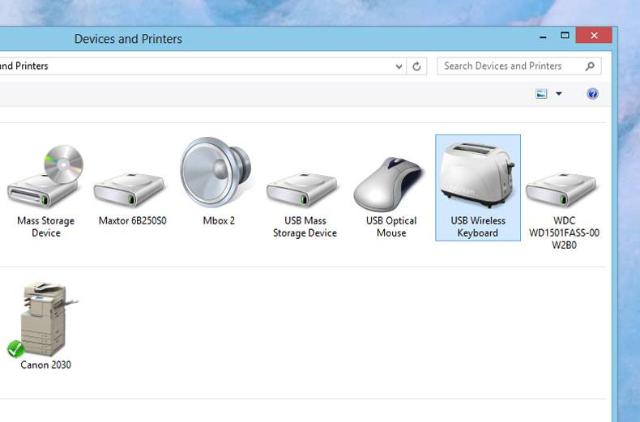Expand the address bar history dropdown
This screenshot has height=422, width=640.
(x=399, y=67)
